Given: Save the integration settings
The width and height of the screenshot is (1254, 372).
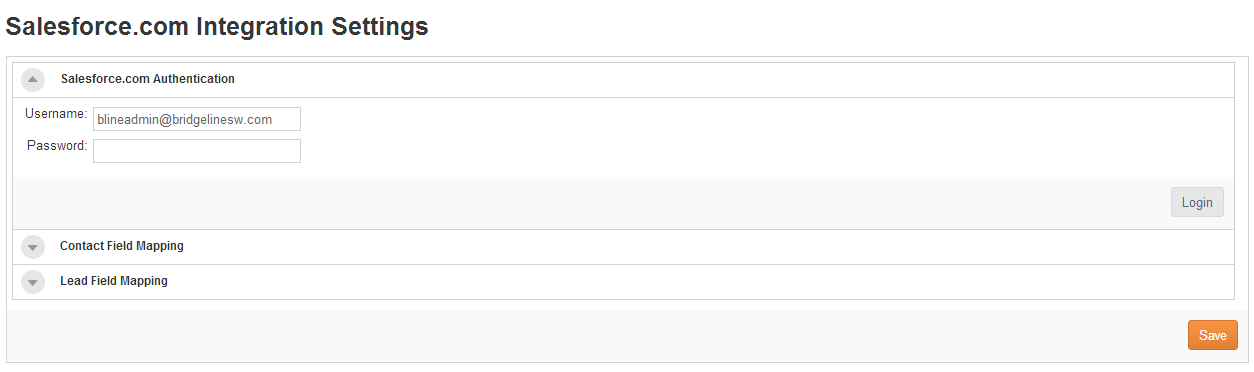Looking at the screenshot, I should tap(1212, 335).
